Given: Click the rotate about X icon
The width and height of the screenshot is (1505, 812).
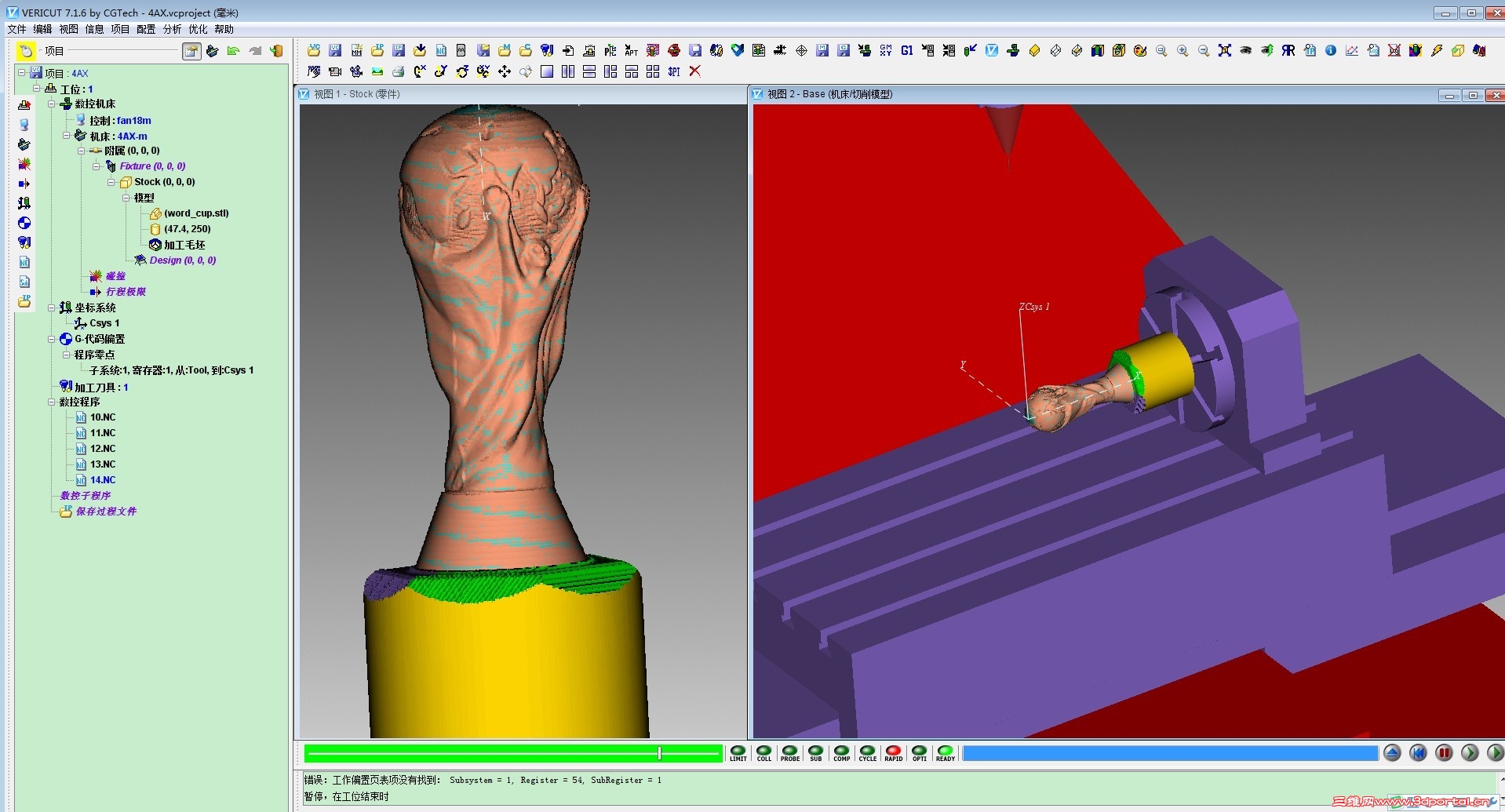Looking at the screenshot, I should 420,71.
